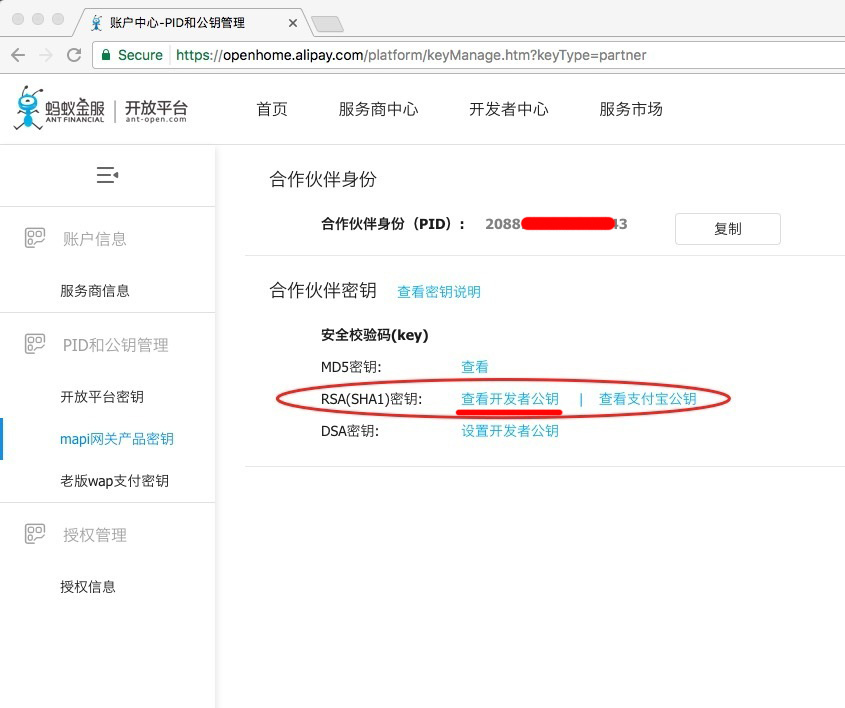845x708 pixels.
Task: Click the 账户信息 section icon
Action: [35, 239]
